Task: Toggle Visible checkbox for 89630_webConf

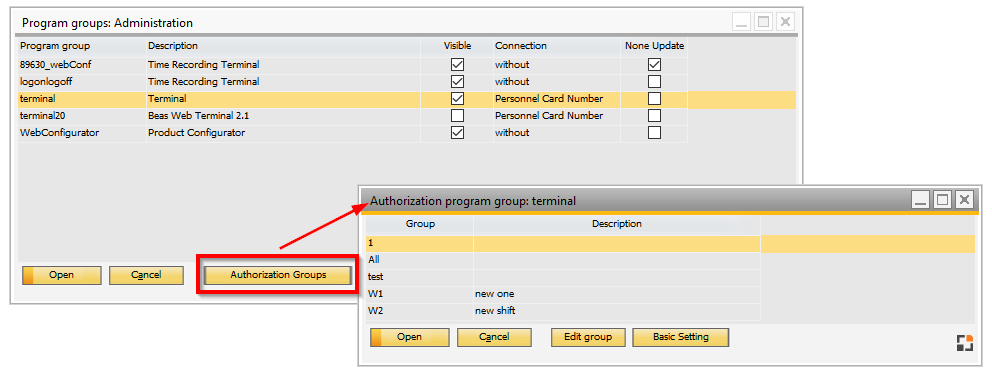Action: (457, 65)
